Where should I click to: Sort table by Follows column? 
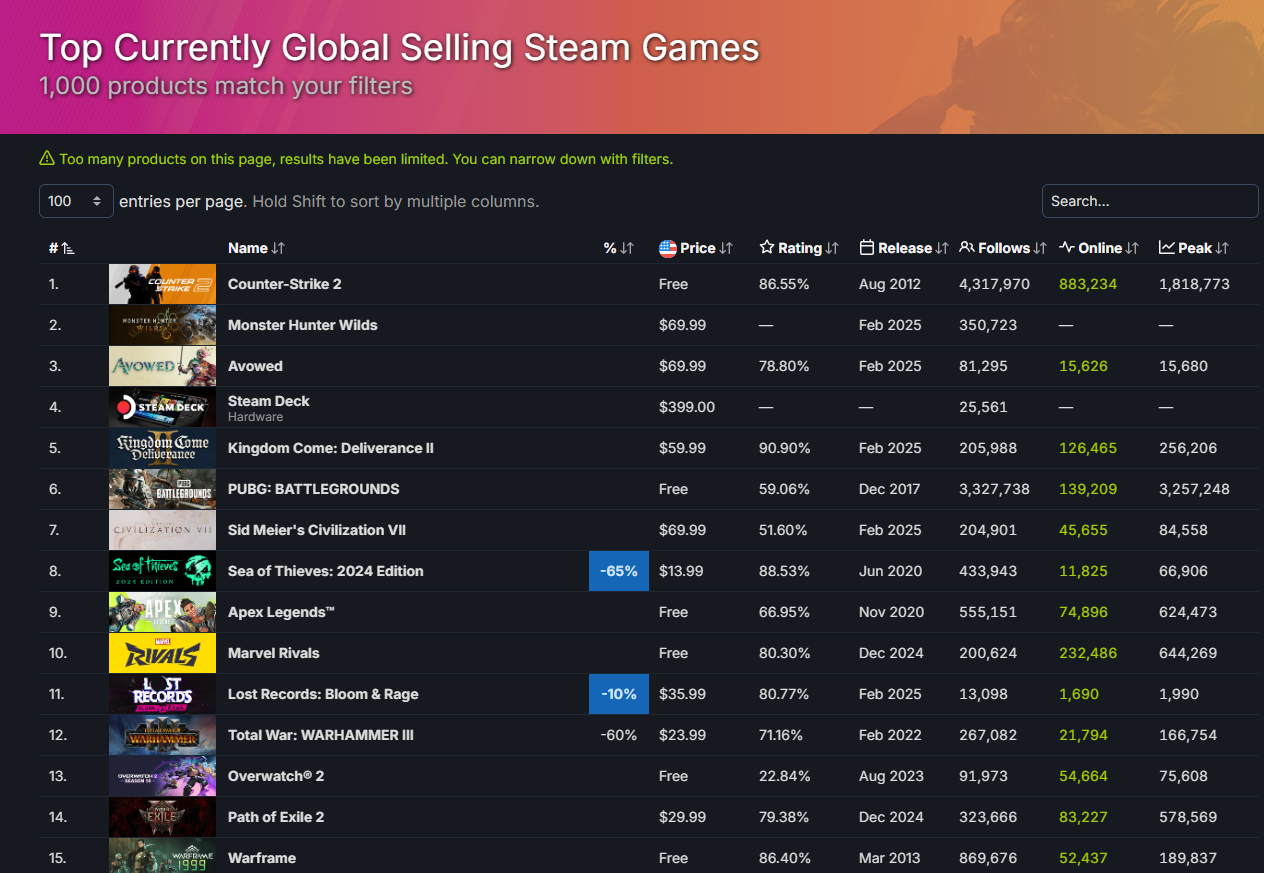pyautogui.click(x=1003, y=248)
